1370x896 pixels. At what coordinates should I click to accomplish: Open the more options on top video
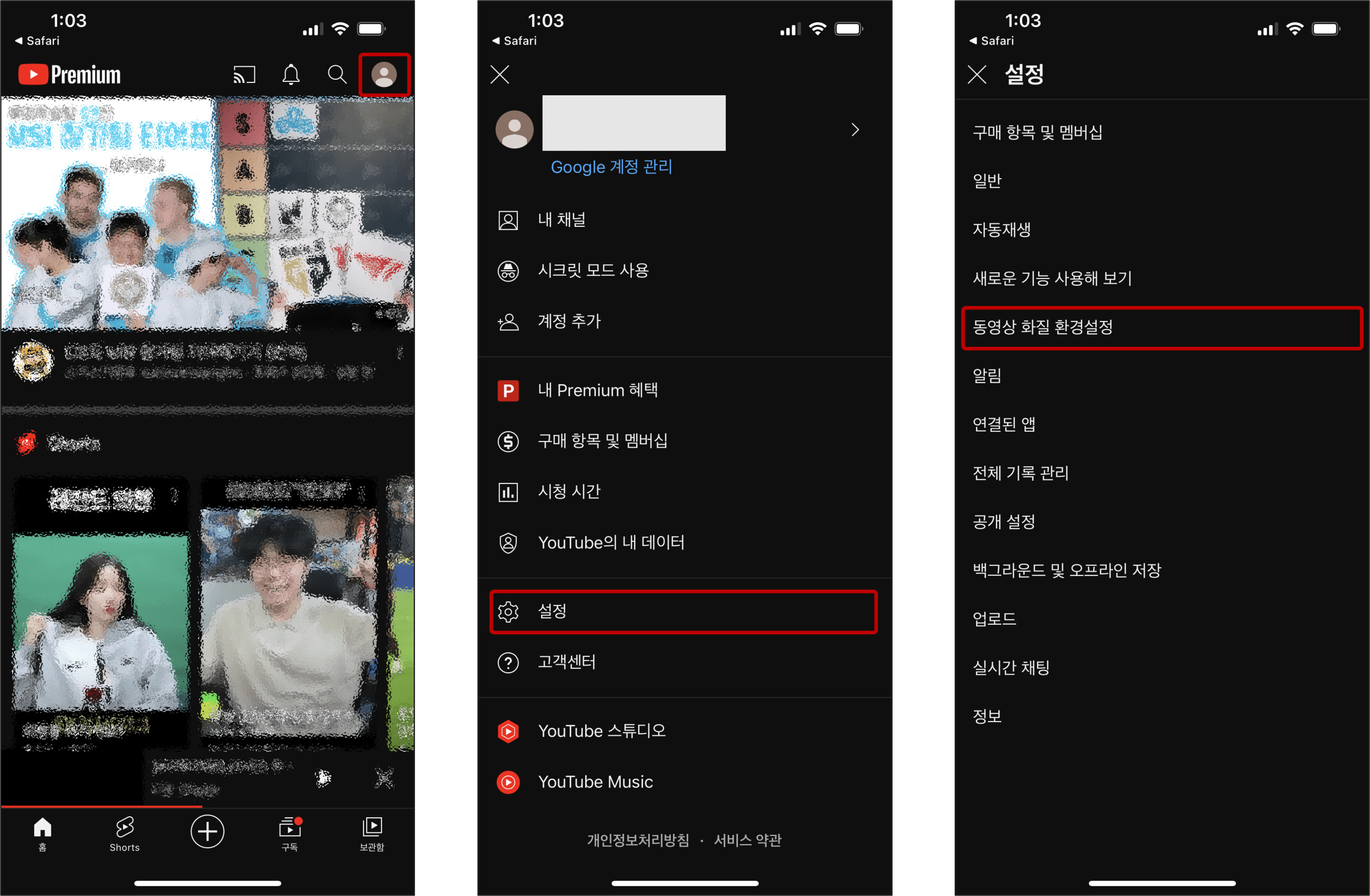[x=399, y=352]
